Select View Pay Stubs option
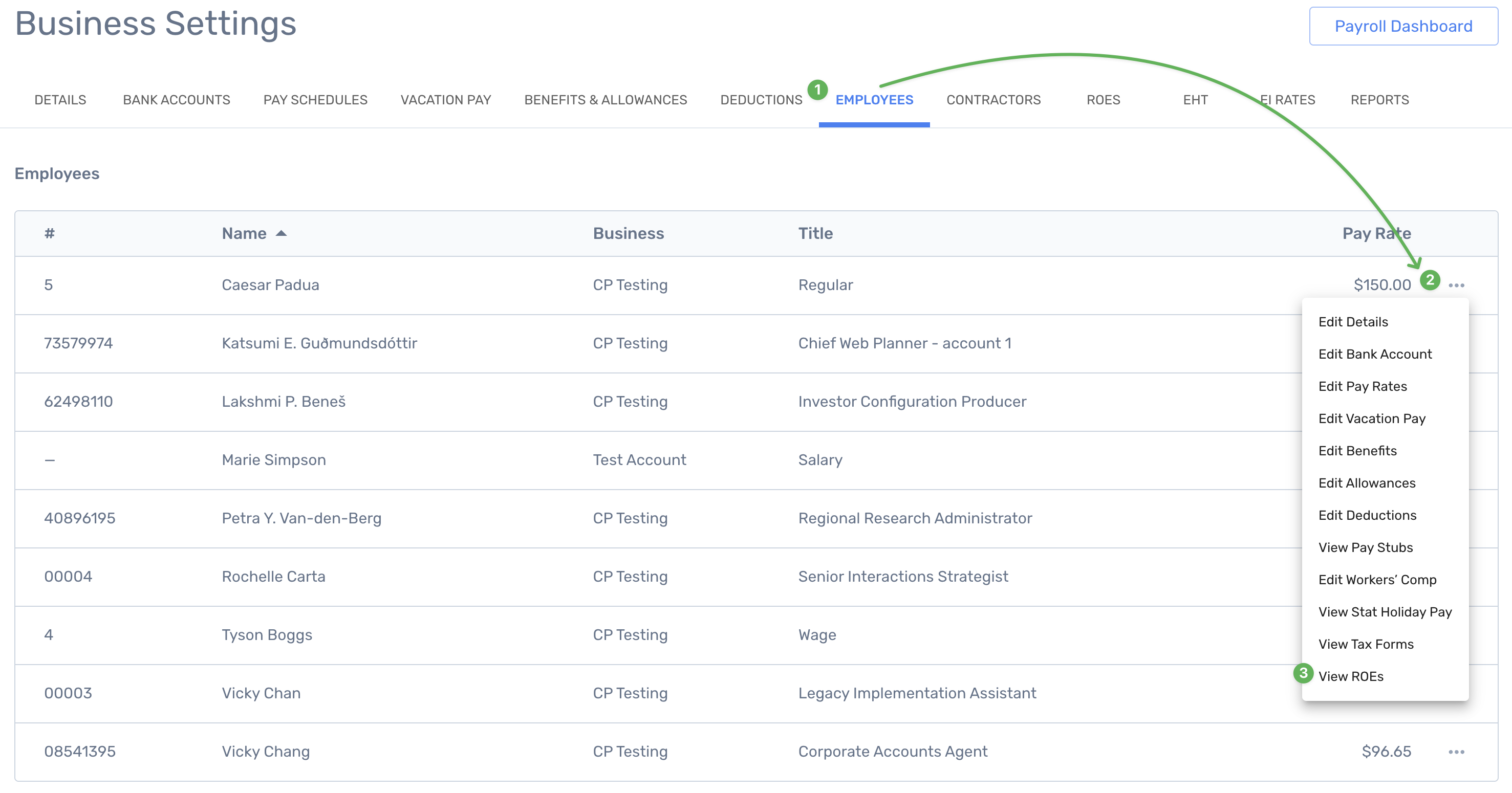Screen dimensions: 1512x793 1365,547
